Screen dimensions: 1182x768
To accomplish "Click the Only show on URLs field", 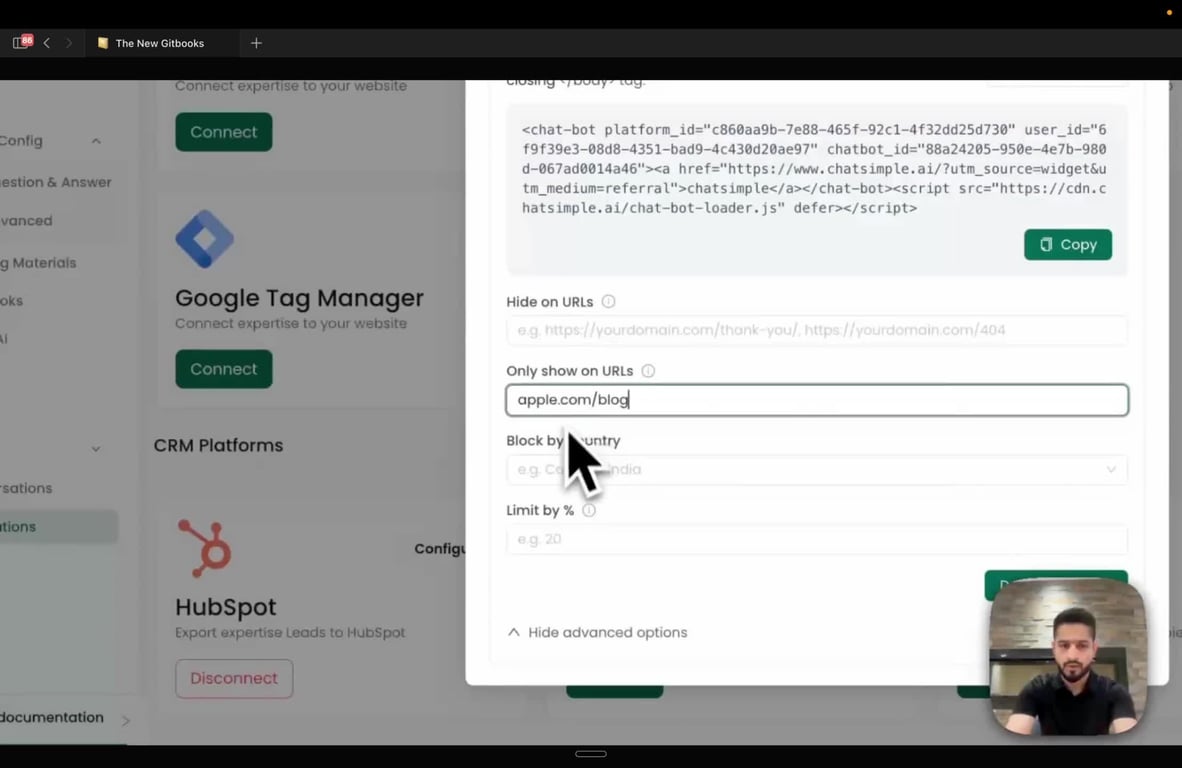I will pyautogui.click(x=816, y=399).
